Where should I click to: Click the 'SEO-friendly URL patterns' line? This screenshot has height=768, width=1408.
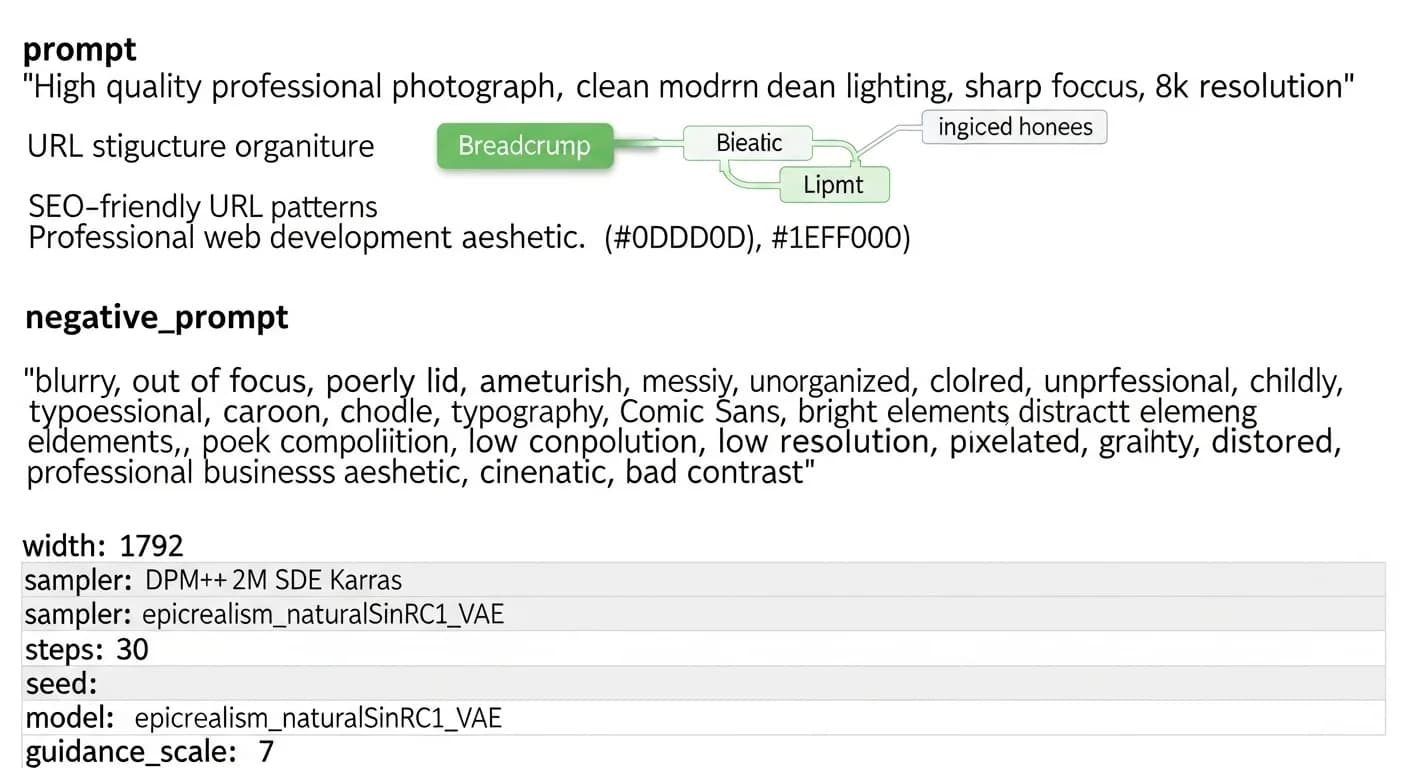pos(202,207)
